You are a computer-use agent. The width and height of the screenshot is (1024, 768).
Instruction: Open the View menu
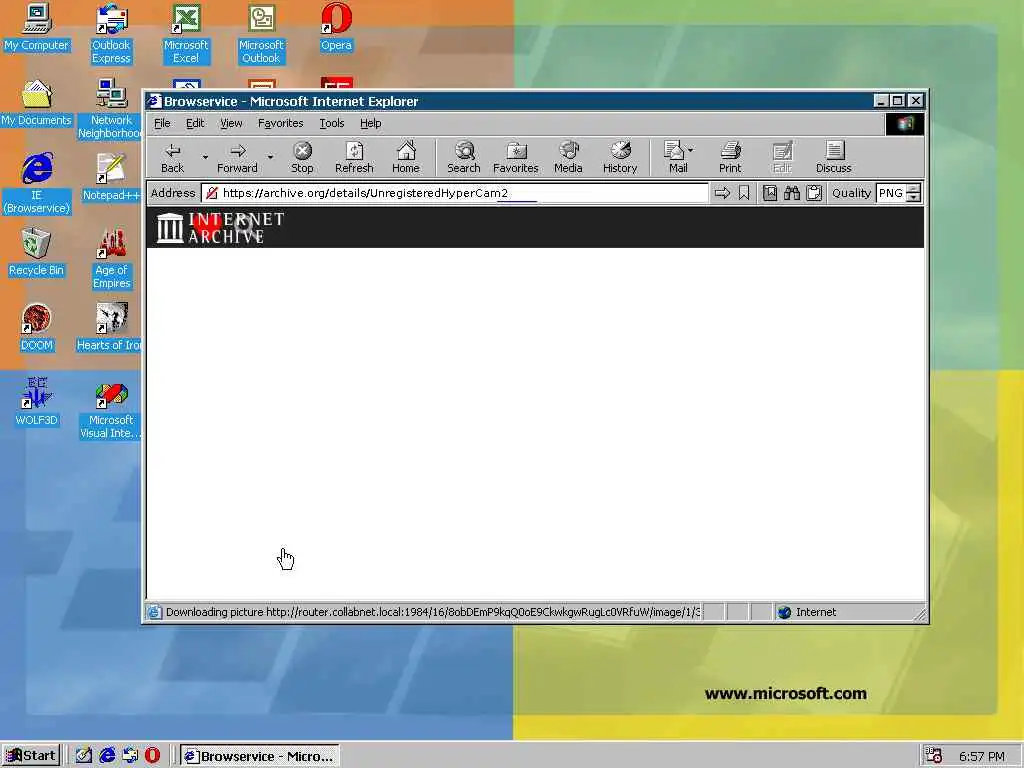pos(231,123)
